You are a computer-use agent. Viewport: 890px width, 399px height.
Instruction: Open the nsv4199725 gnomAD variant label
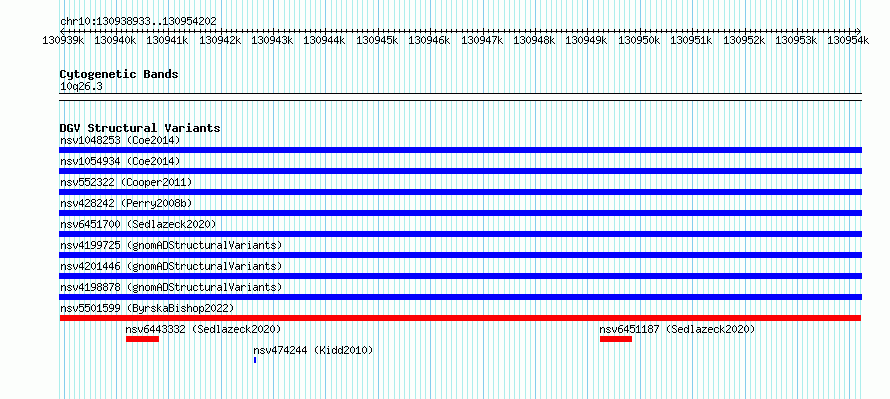(171, 245)
